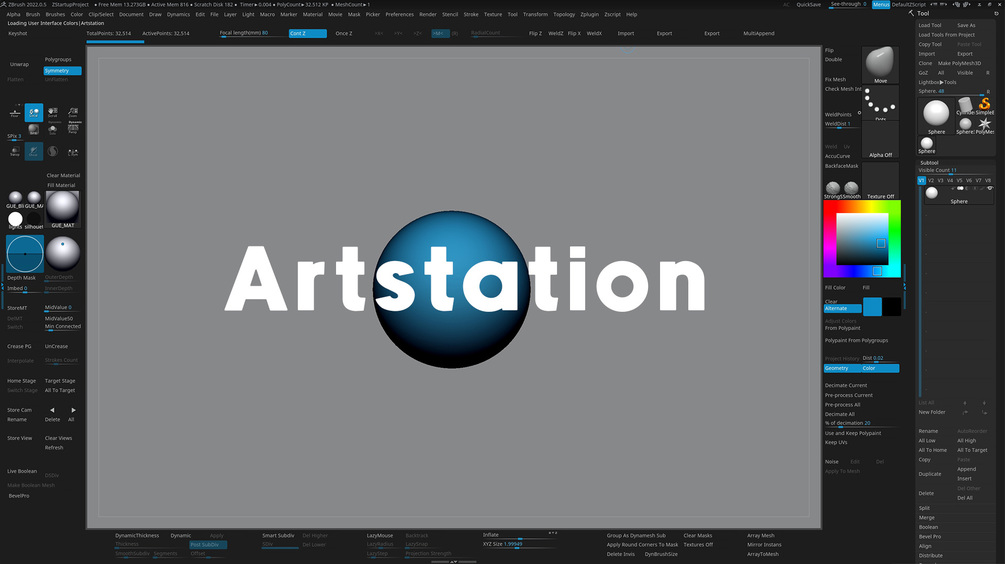The image size is (1005, 564).
Task: Toggle Color in project history
Action: [x=880, y=368]
